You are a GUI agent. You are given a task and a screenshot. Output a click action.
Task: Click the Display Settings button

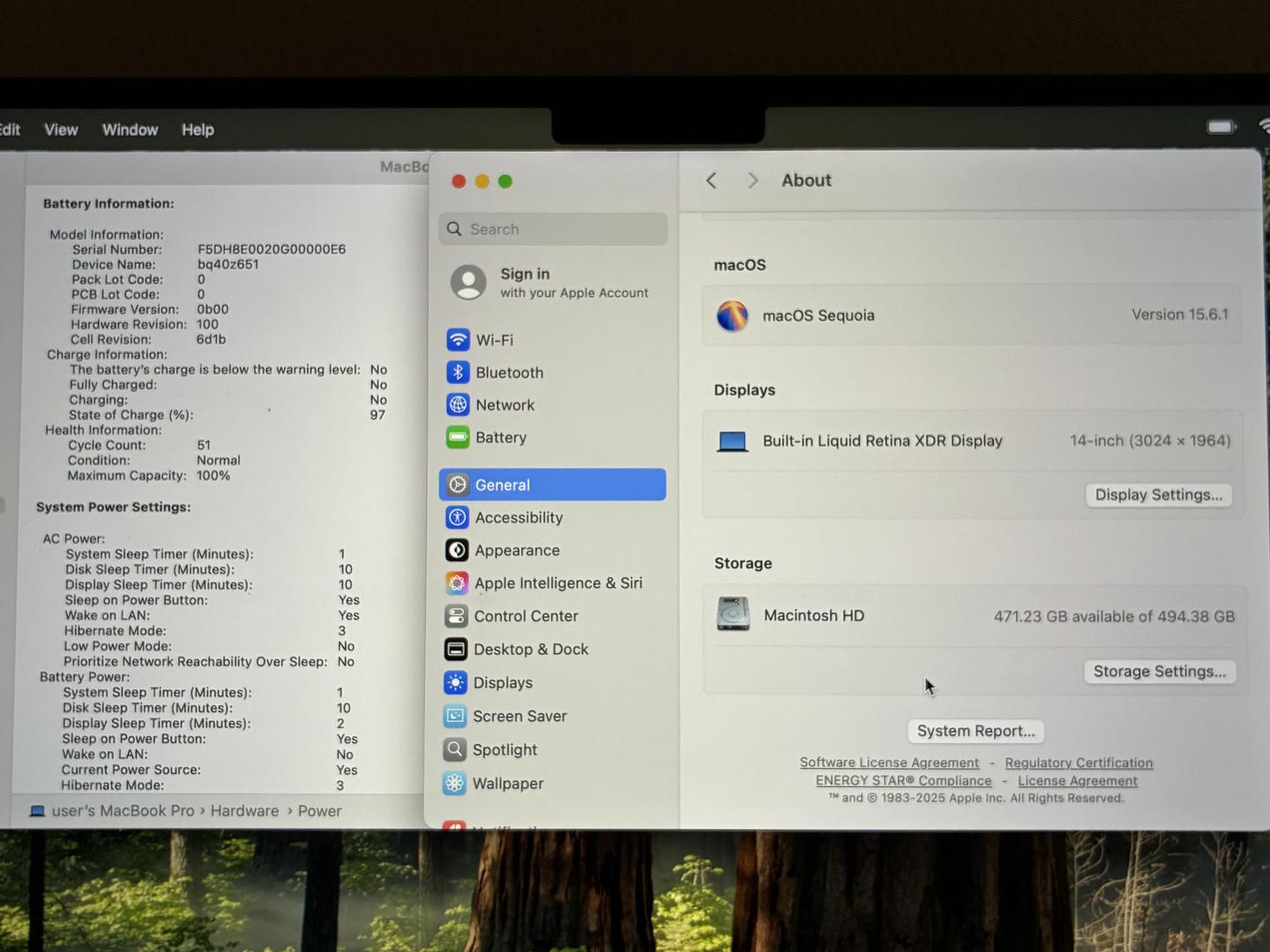coord(1158,495)
